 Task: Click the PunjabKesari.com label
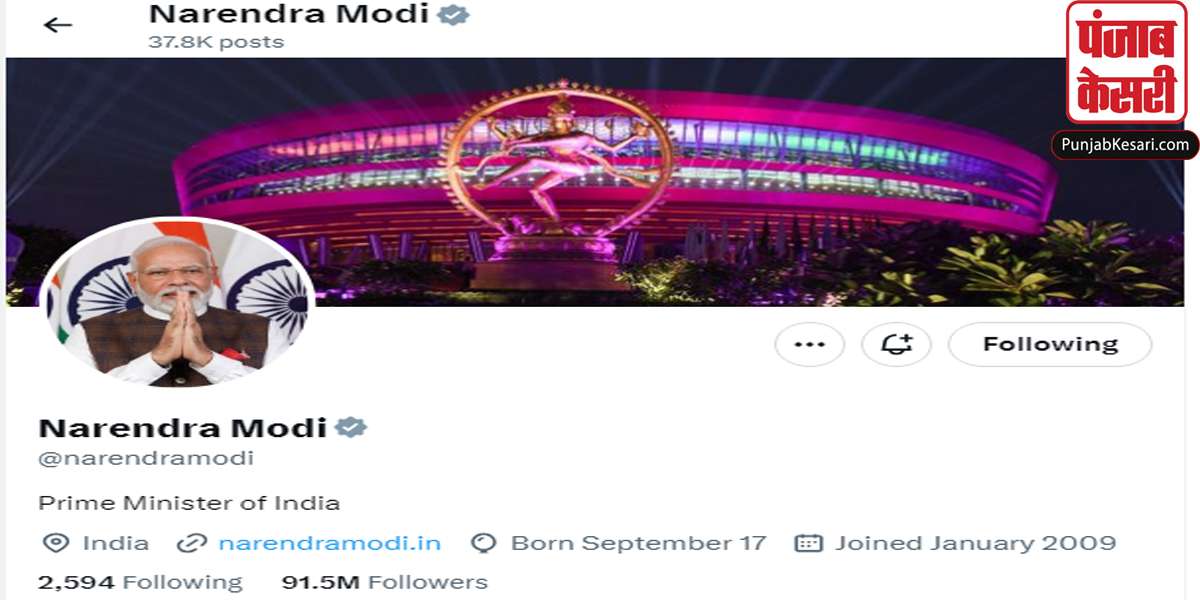coord(1125,145)
